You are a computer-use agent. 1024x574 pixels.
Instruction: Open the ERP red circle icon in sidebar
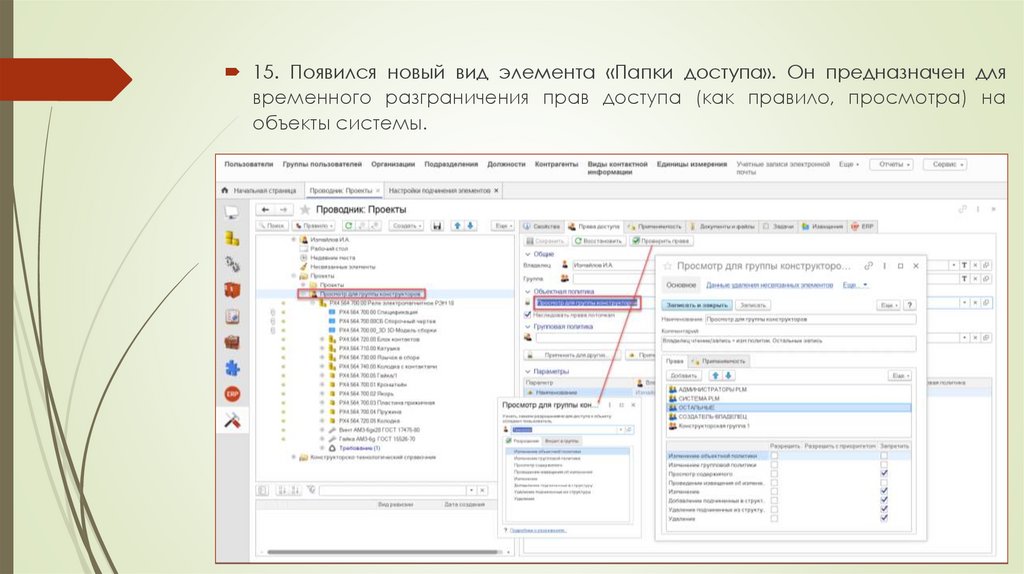click(x=232, y=394)
